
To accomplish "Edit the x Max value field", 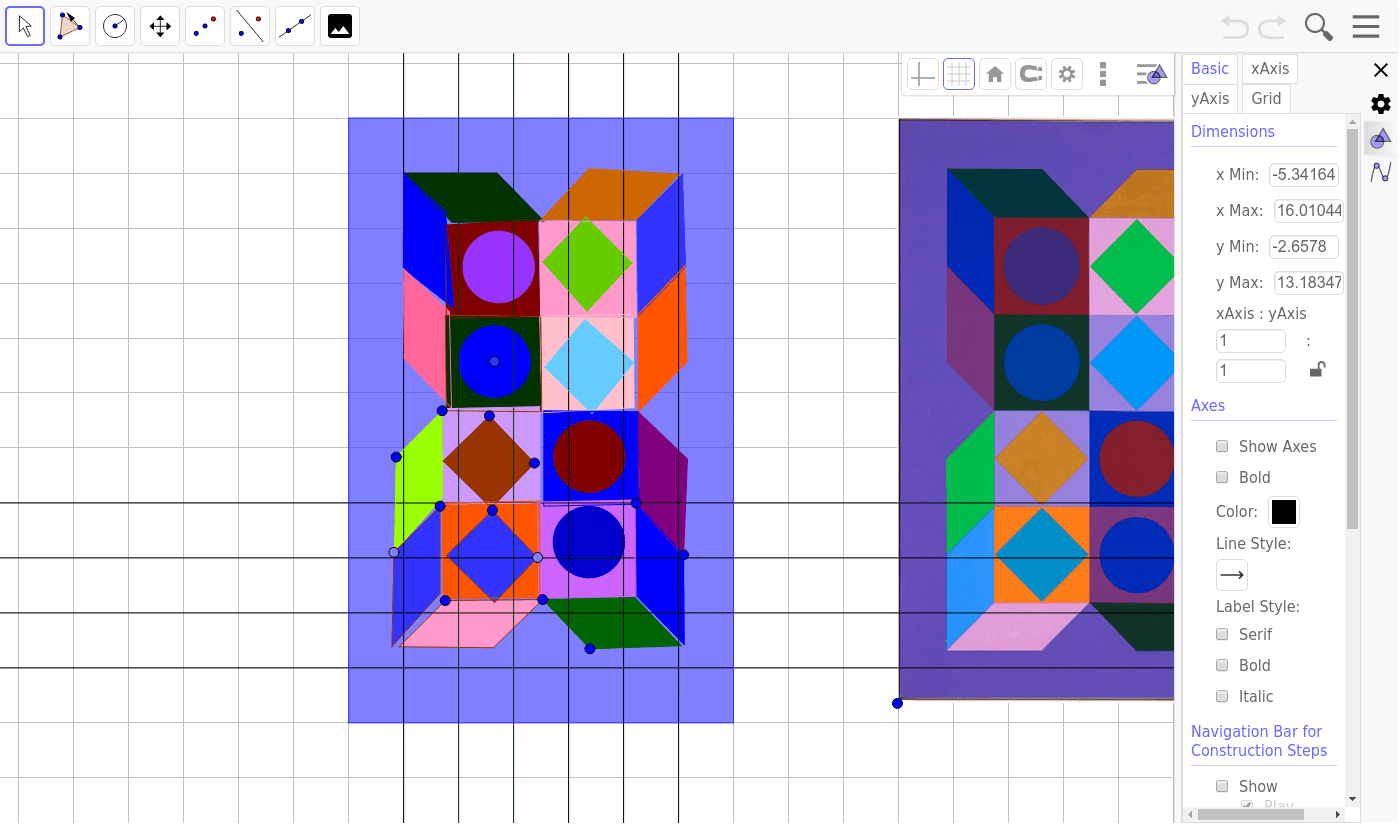I will click(x=1309, y=211).
